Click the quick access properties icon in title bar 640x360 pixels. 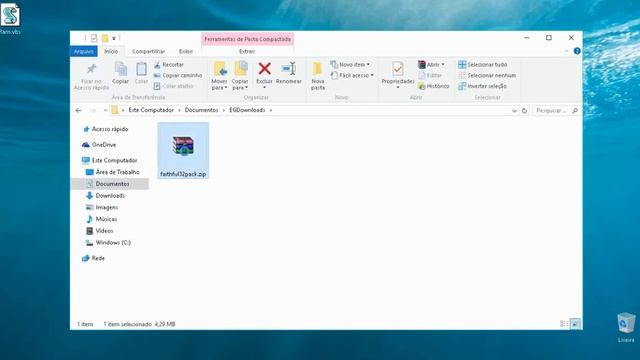pyautogui.click(x=94, y=38)
